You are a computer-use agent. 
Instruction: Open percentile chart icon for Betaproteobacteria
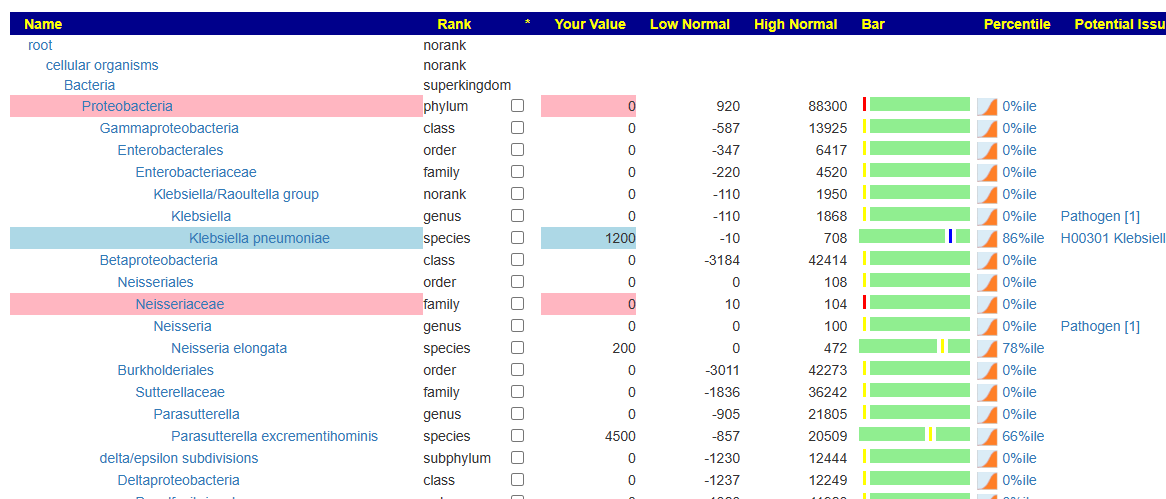(x=987, y=260)
